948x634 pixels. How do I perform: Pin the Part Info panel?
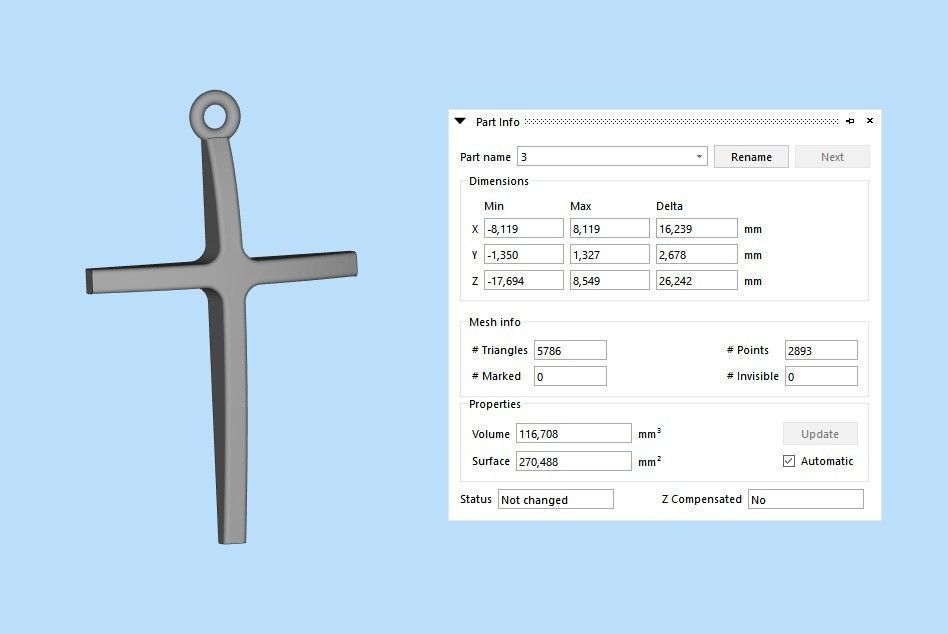850,121
